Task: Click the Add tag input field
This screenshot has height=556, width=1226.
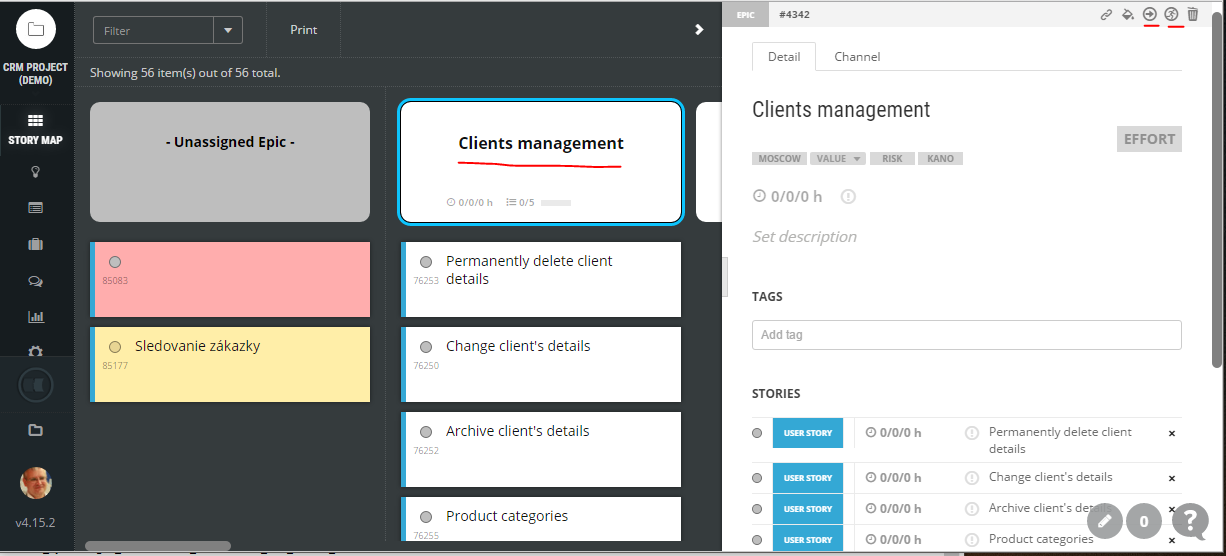Action: point(967,334)
